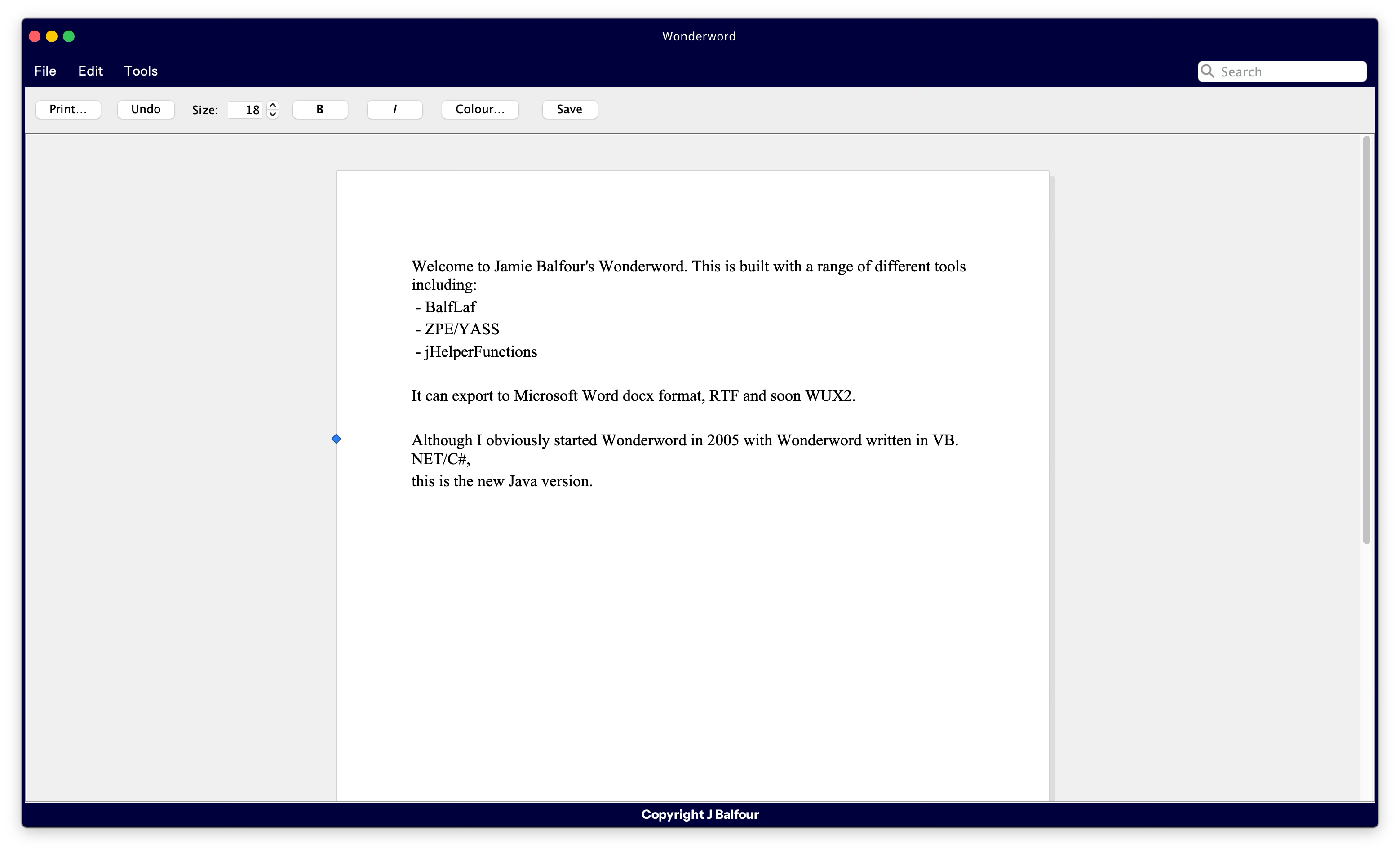Click the Save button in the toolbar
The width and height of the screenshot is (1400, 853).
point(569,109)
